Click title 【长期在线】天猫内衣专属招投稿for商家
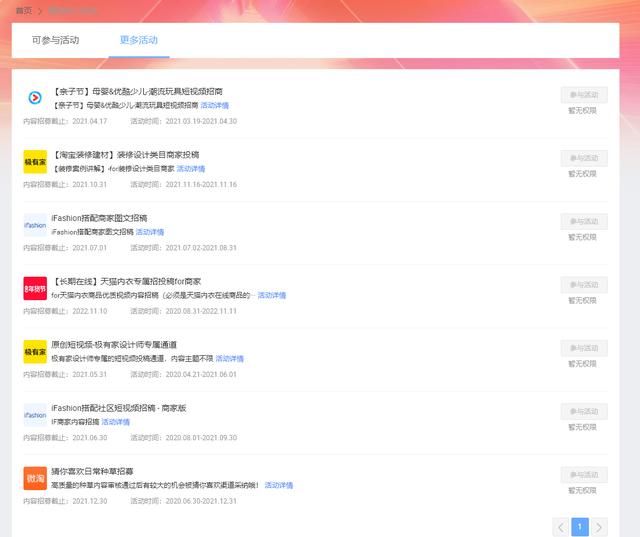The width and height of the screenshot is (640, 537). [127, 281]
